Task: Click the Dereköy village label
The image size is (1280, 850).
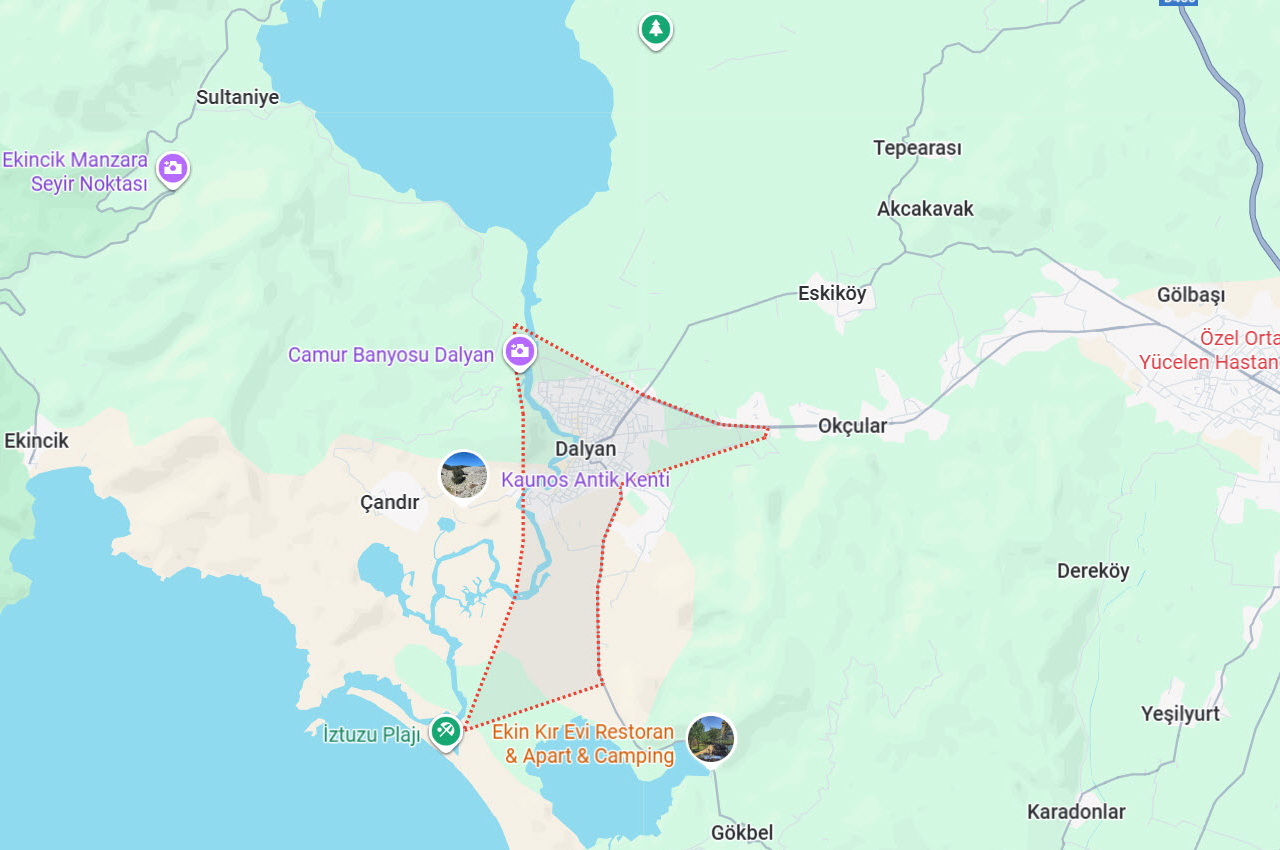Action: coord(1093,571)
